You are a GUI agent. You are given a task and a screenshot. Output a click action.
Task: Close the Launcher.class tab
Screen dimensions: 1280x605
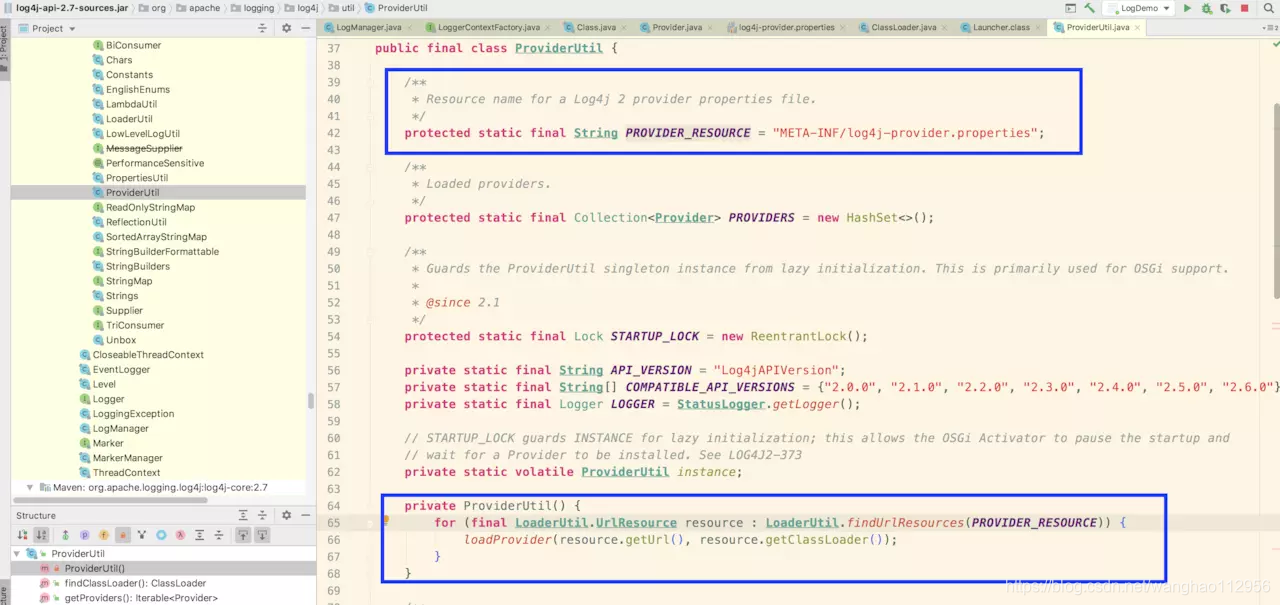[1037, 28]
